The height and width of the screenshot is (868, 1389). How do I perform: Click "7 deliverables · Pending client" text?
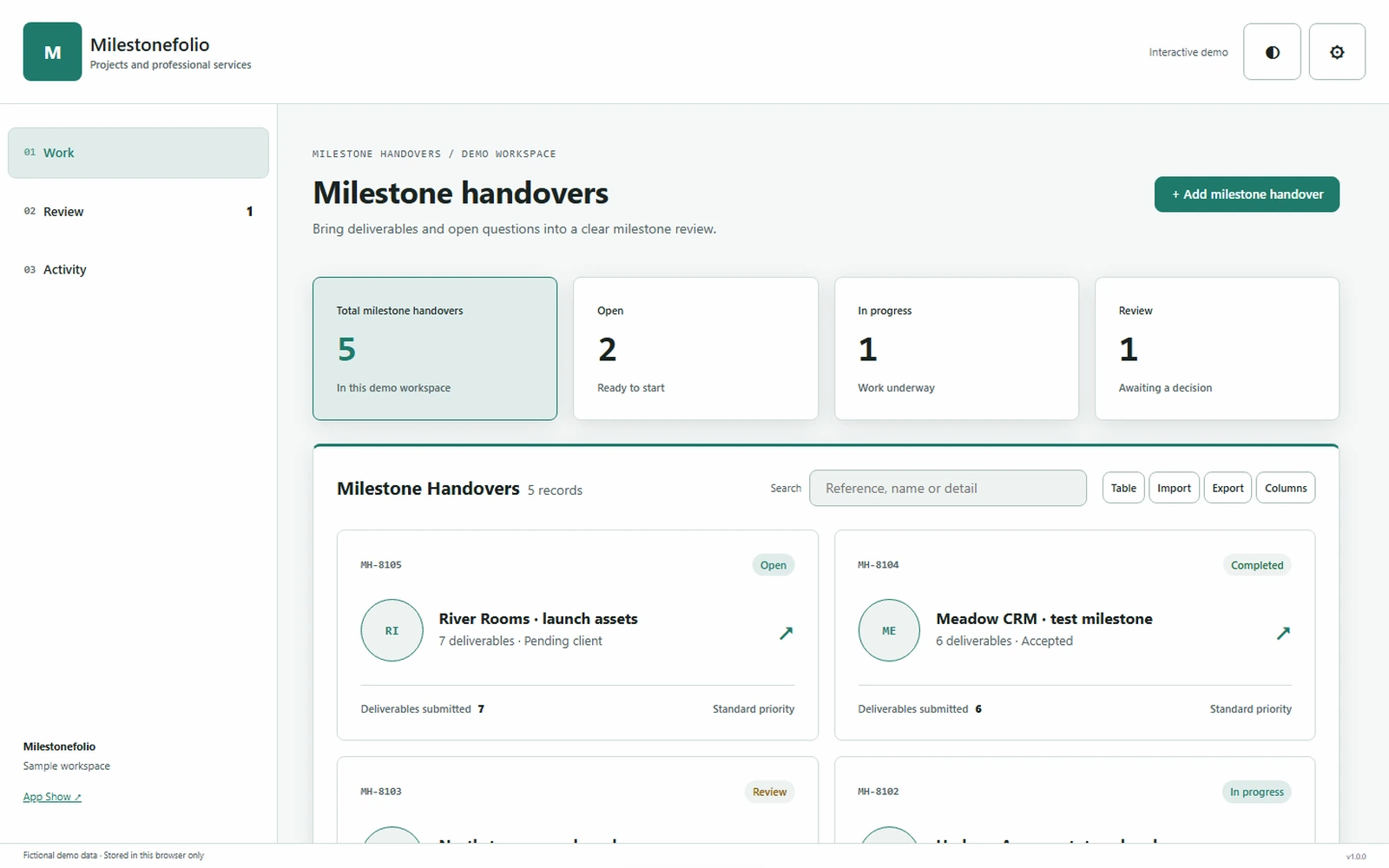point(520,641)
